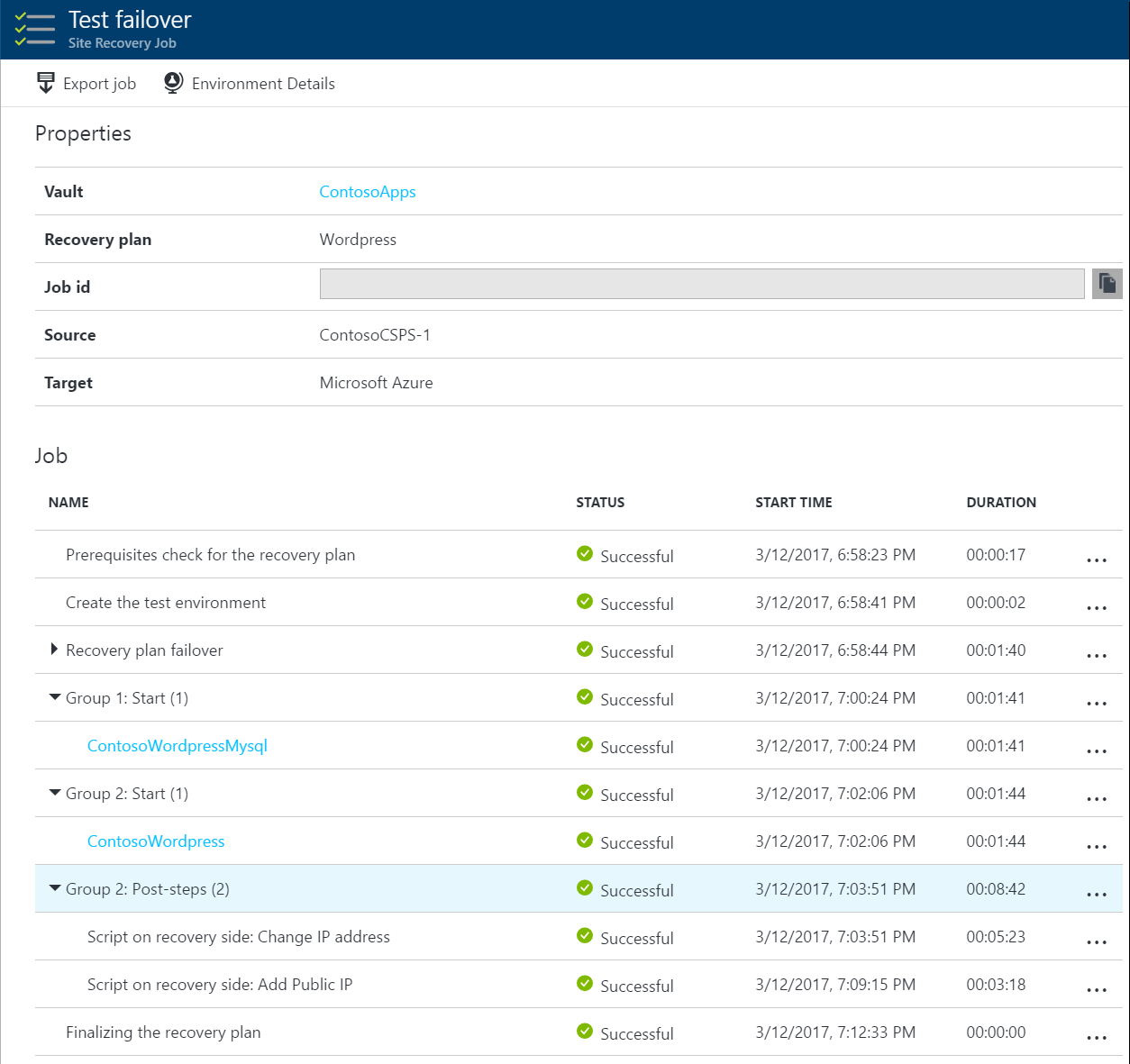Select the Job id text field
This screenshot has height=1064, width=1130.
pos(702,284)
